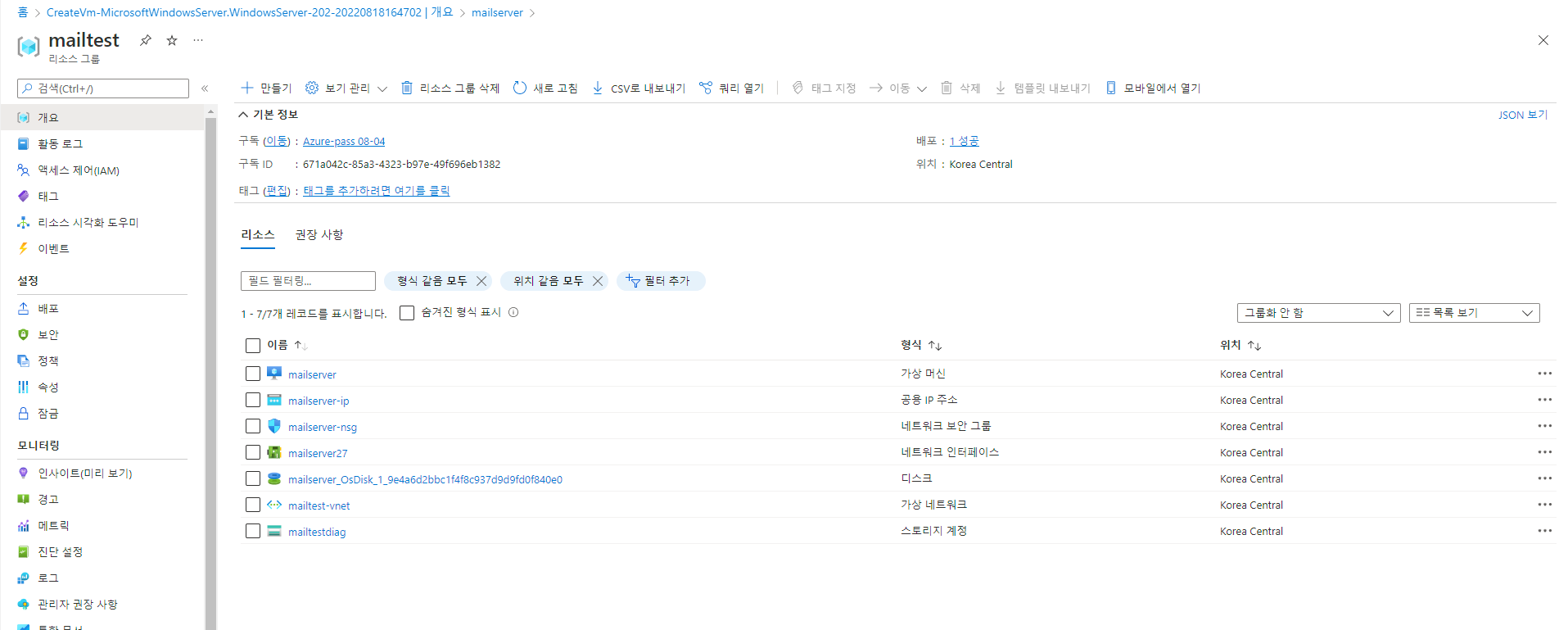Click 템플릿 내보내기 toolbar item
The width and height of the screenshot is (1568, 630).
pos(1042,88)
